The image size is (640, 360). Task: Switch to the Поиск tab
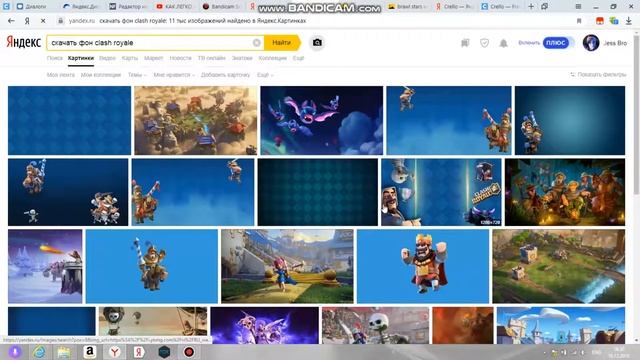[x=55, y=58]
